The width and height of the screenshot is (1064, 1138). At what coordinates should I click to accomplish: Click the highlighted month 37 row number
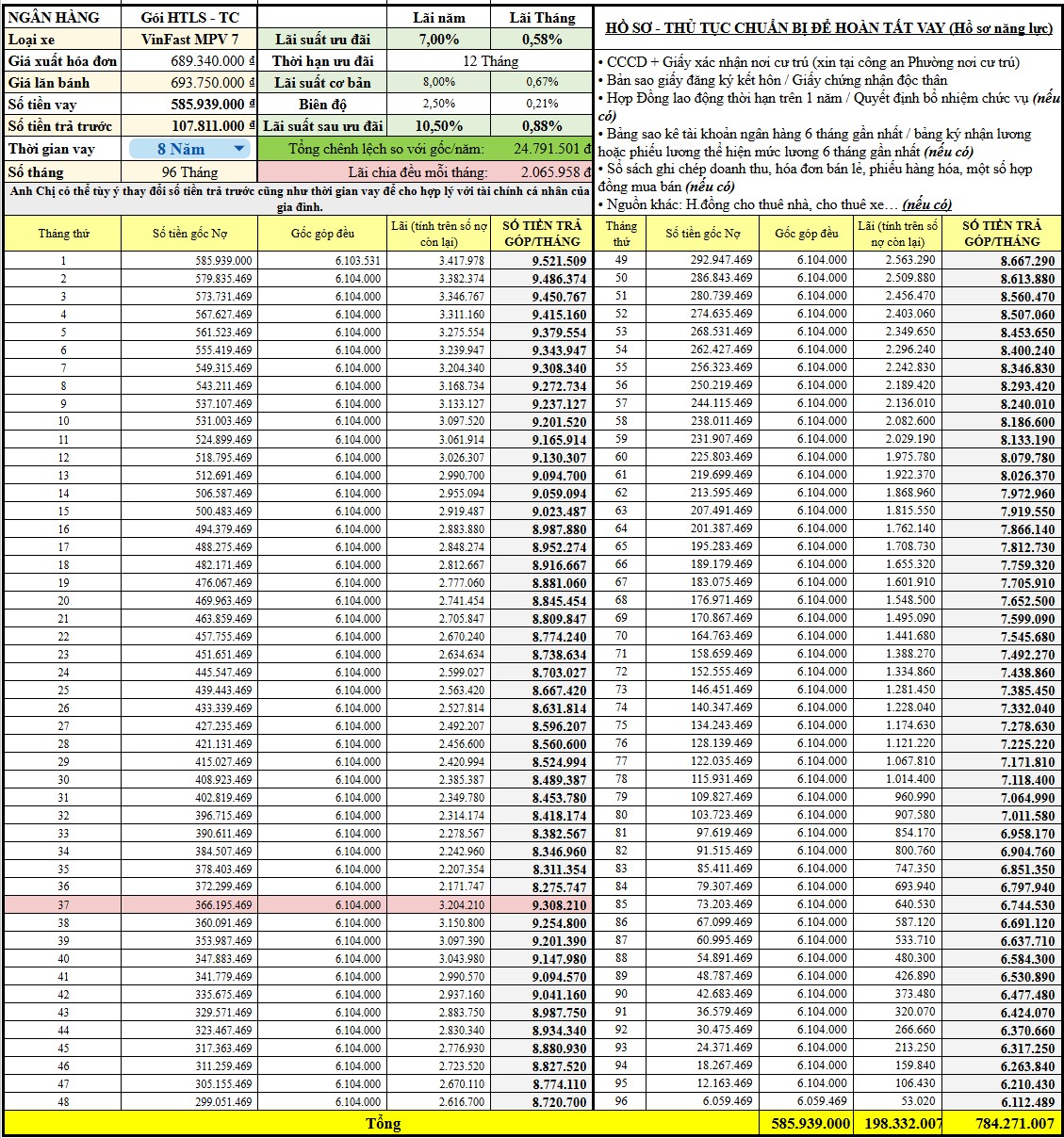(x=63, y=905)
